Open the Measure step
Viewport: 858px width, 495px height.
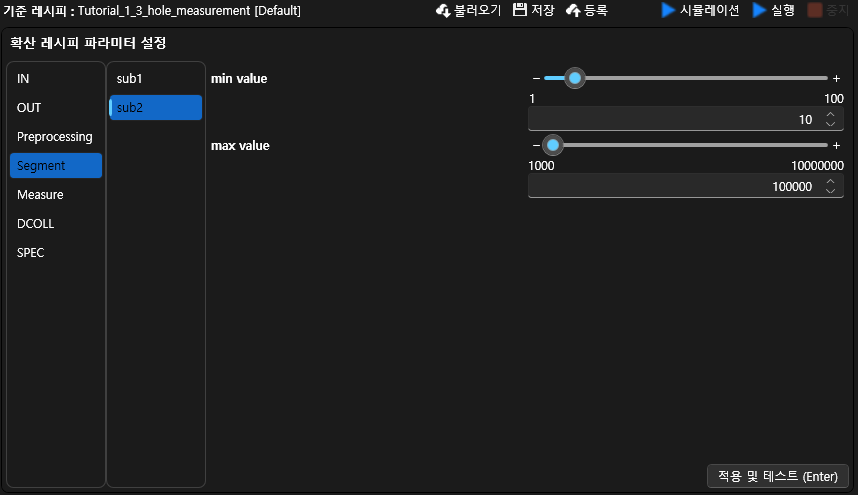pyautogui.click(x=40, y=195)
